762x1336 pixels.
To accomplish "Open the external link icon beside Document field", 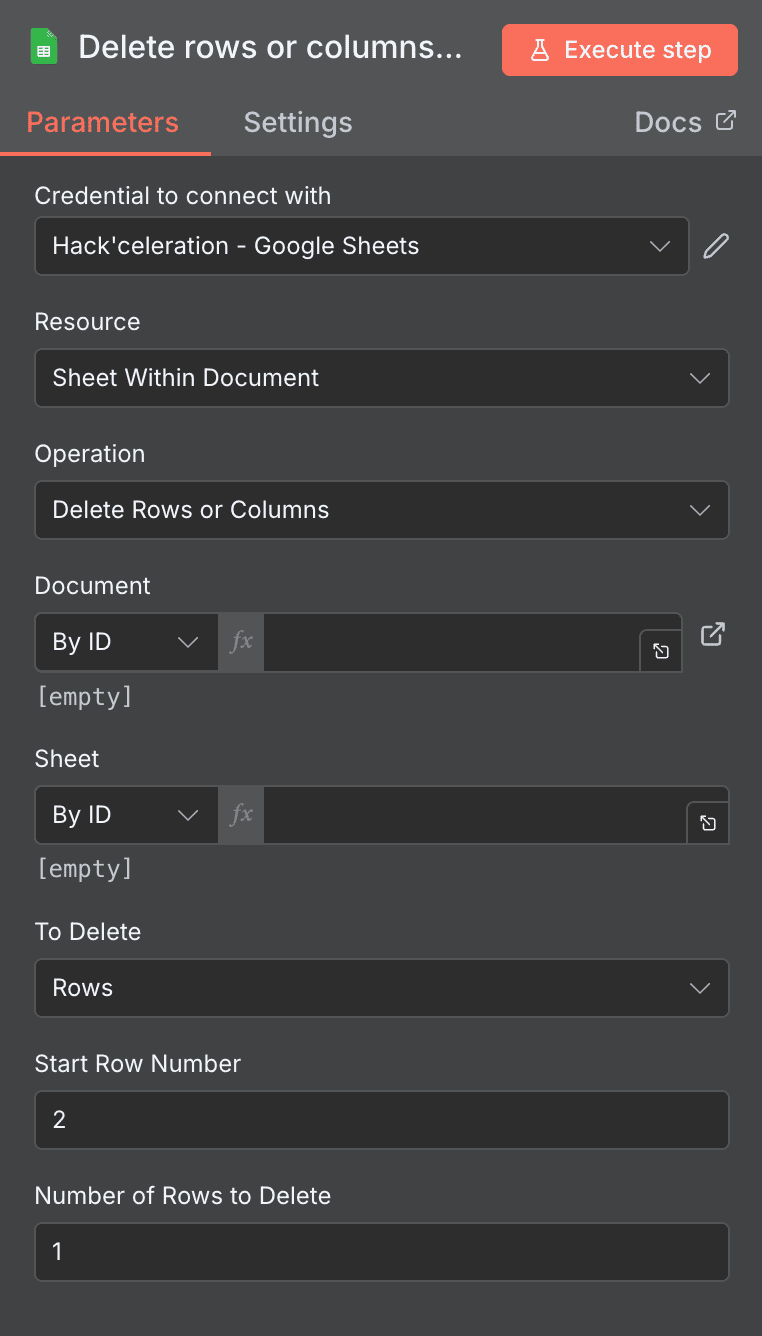I will pos(712,633).
